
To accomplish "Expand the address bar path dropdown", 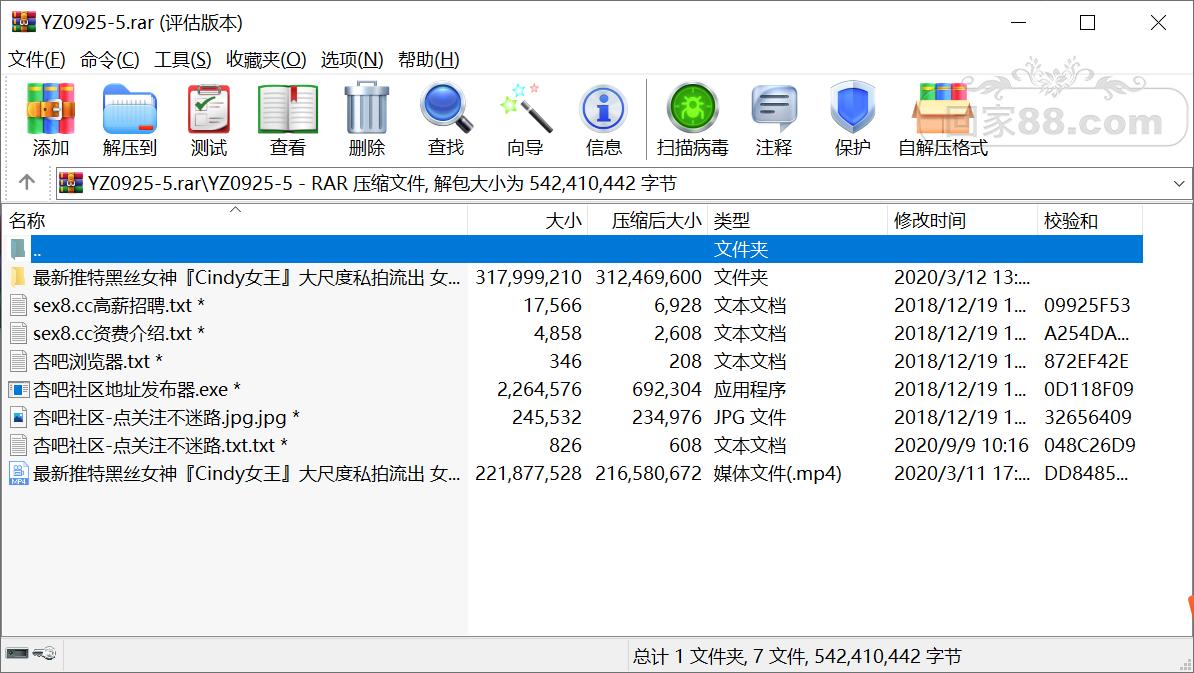I will tap(1179, 183).
